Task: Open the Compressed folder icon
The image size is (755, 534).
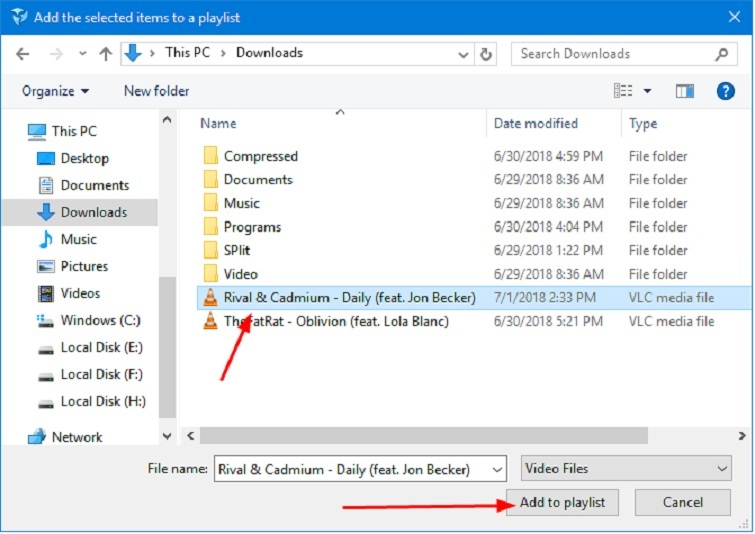Action: [x=210, y=156]
